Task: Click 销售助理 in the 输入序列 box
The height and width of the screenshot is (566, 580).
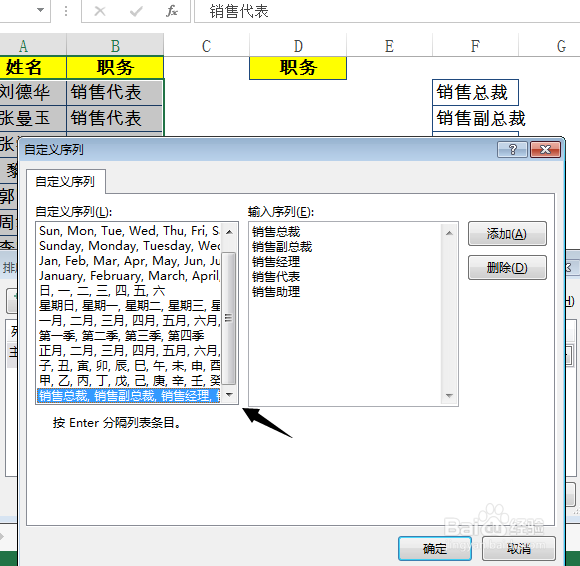Action: (x=276, y=292)
